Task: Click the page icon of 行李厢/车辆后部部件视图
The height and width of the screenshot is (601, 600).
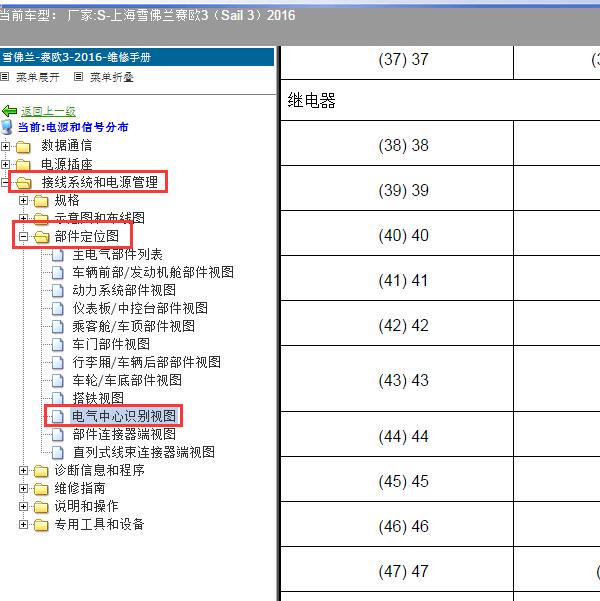Action: click(x=58, y=363)
